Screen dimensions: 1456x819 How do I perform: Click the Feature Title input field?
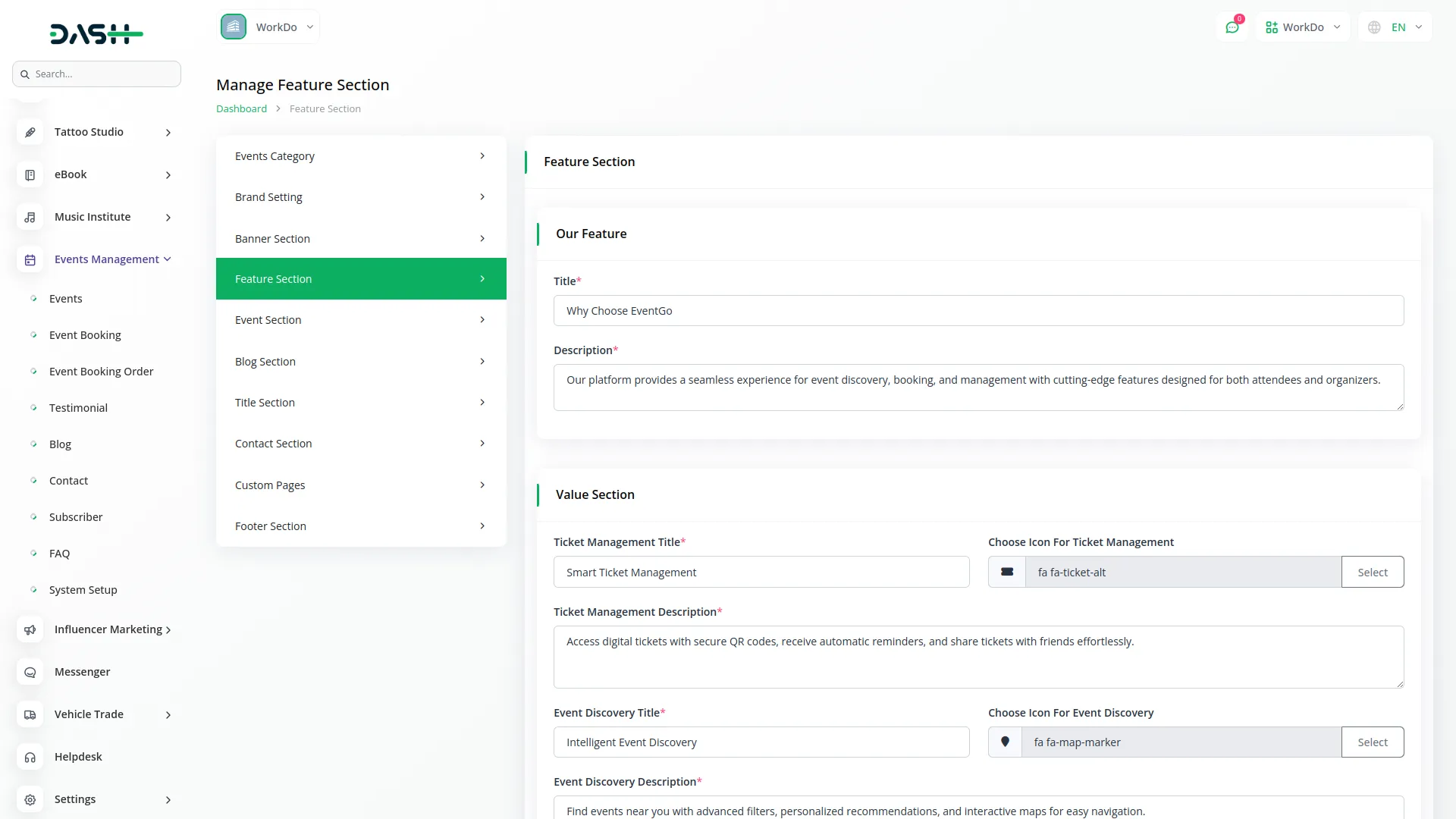click(x=978, y=311)
